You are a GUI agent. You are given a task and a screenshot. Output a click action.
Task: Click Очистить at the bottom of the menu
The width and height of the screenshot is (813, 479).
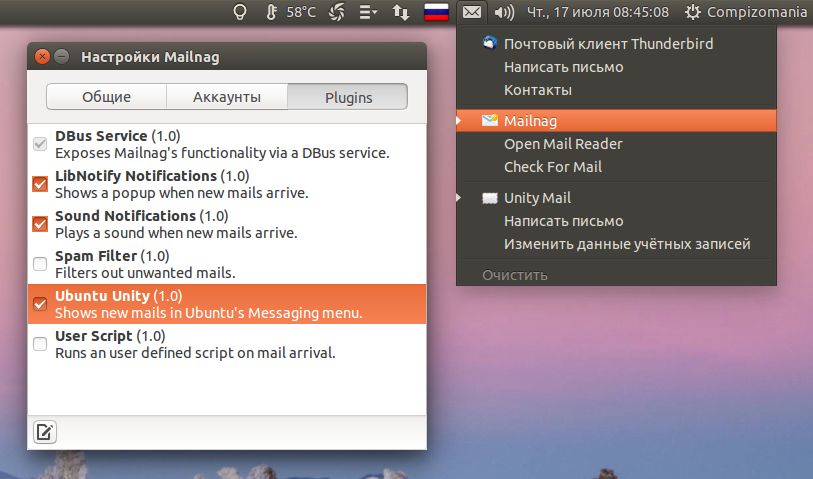click(x=515, y=275)
